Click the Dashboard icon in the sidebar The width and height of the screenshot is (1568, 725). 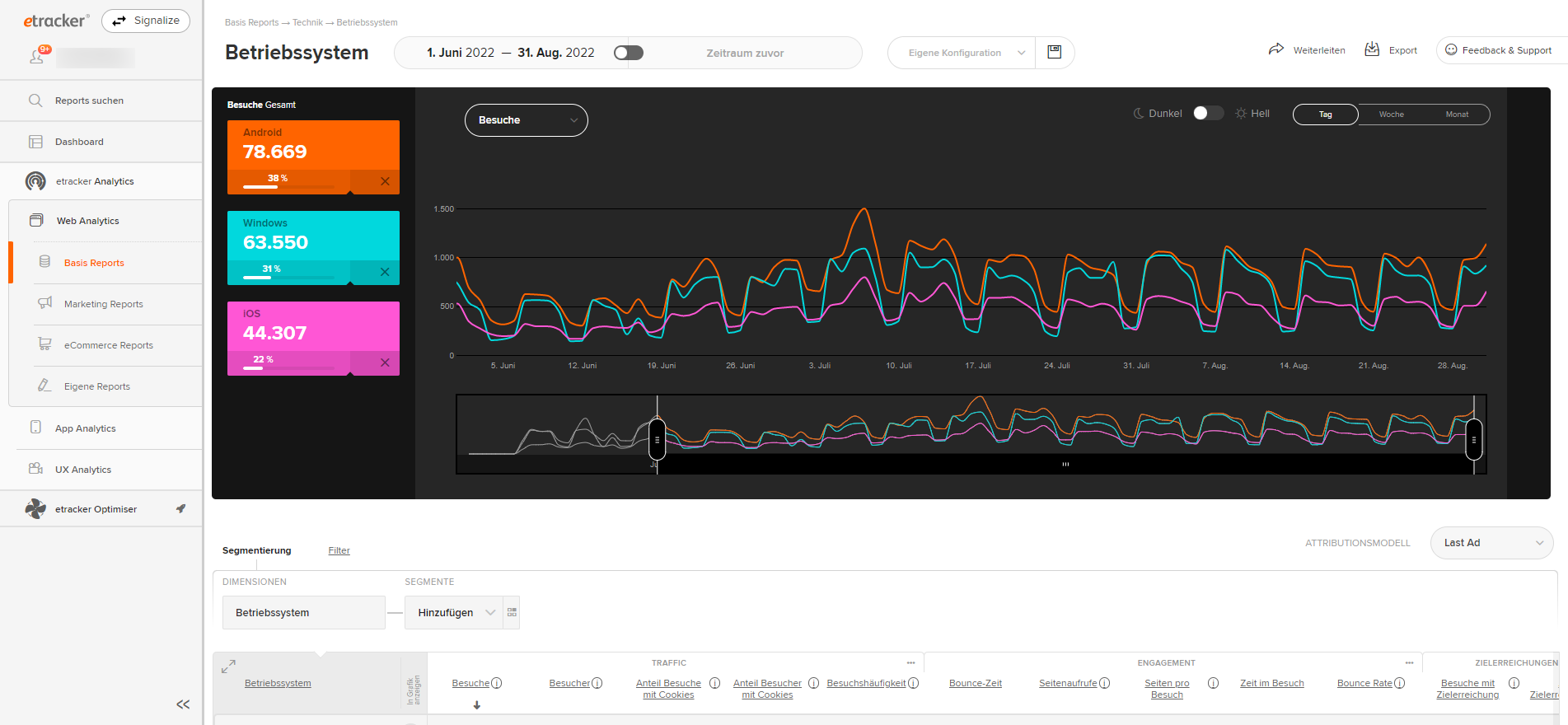35,142
